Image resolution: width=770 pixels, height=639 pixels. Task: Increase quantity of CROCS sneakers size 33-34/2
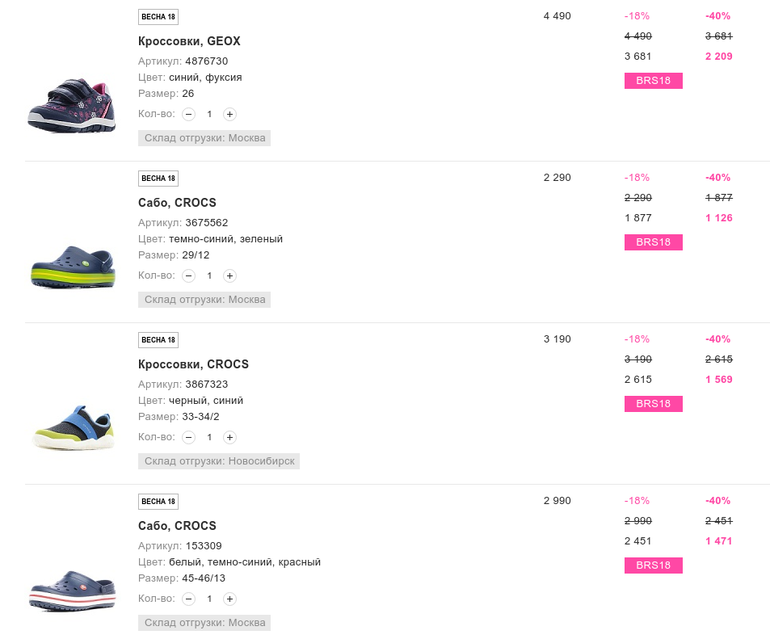point(229,437)
